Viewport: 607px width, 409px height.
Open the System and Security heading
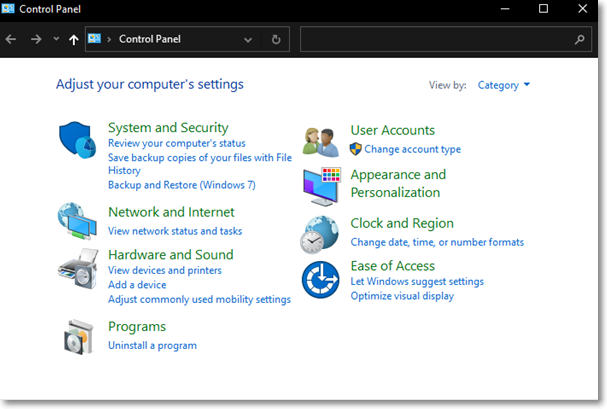tap(168, 127)
